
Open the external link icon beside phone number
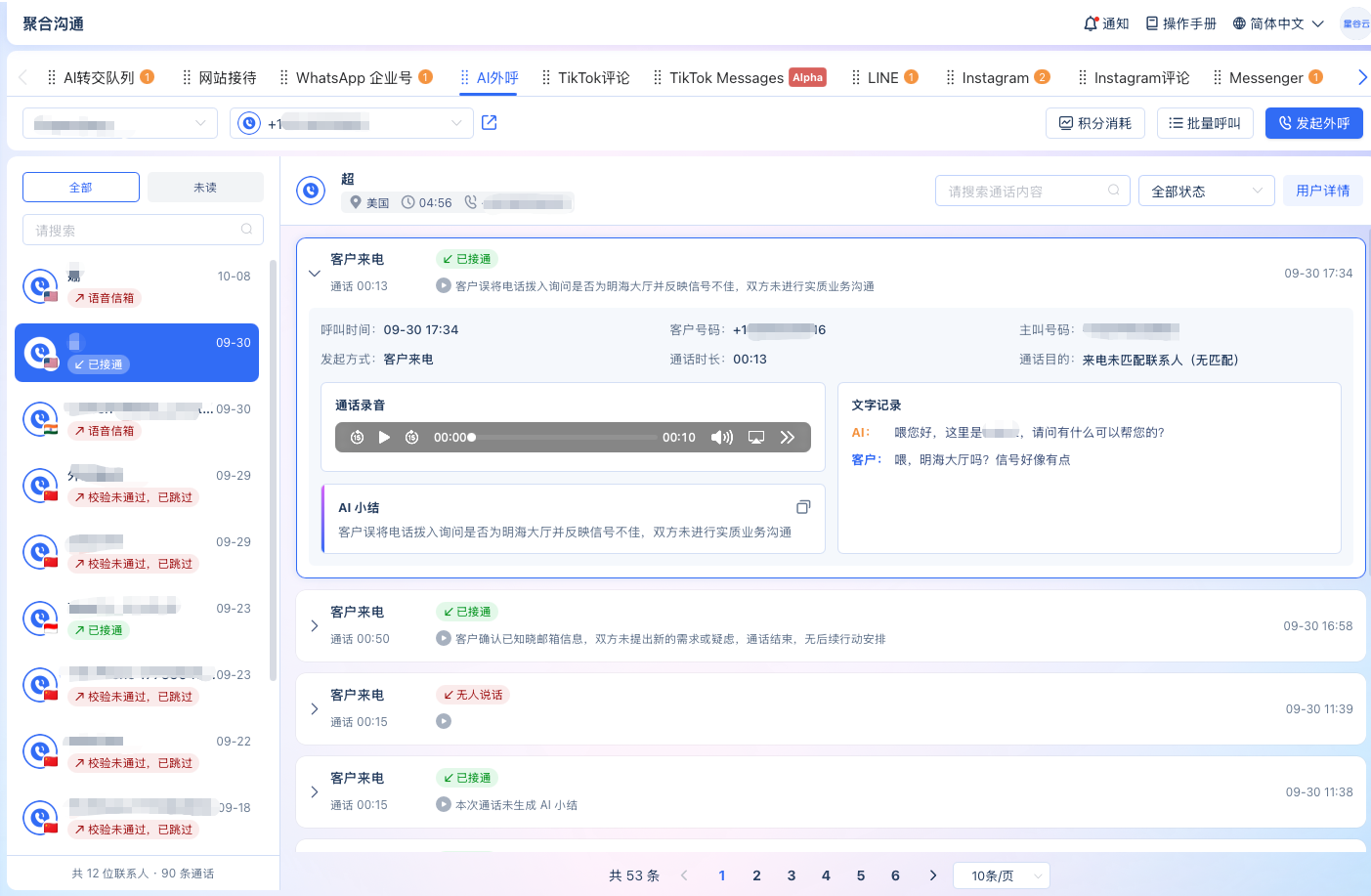pos(490,122)
